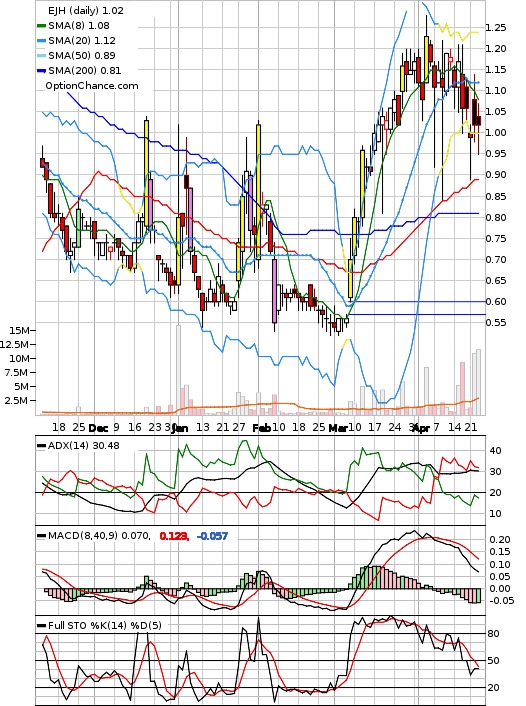526x706 pixels.
Task: Click the Feb date axis label
Action: (x=261, y=428)
